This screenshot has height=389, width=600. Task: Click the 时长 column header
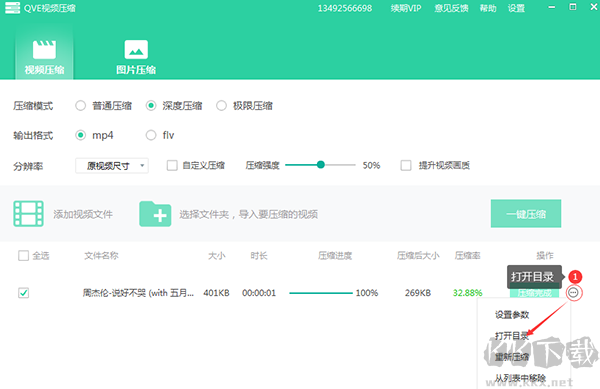259,255
